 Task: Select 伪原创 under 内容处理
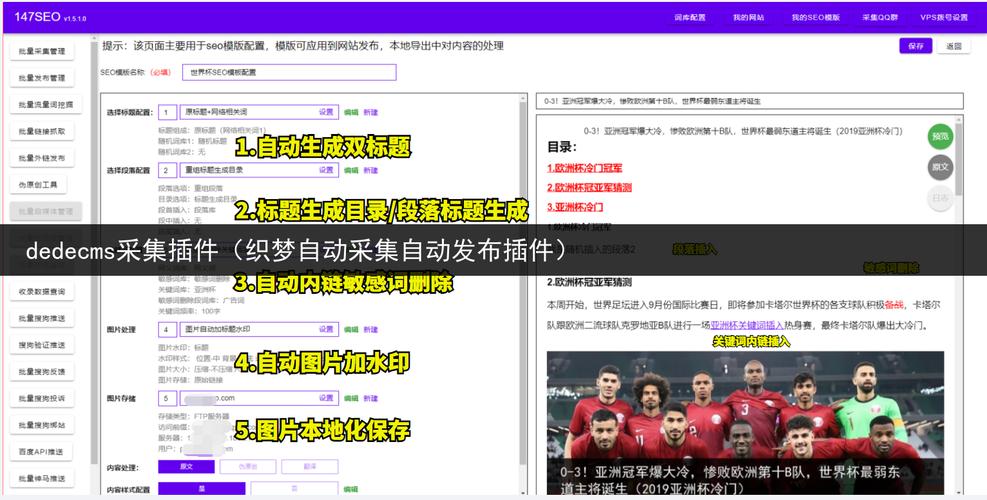(x=248, y=467)
